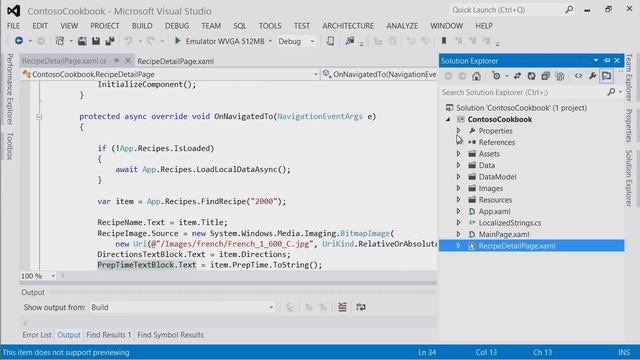
Task: Open Properties via the wrench icon
Action: [592, 76]
